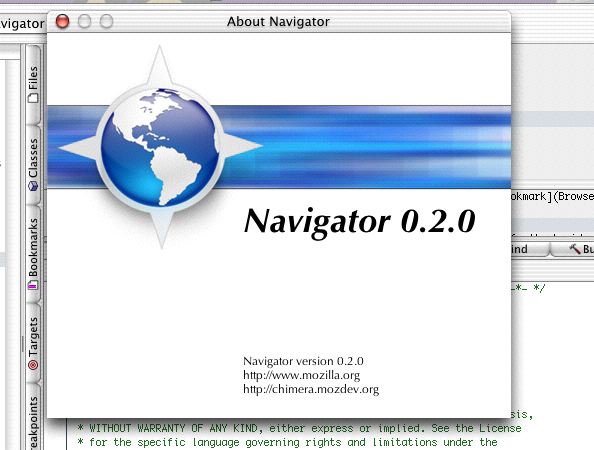Minimize the About Navigator window
The height and width of the screenshot is (450, 594).
coord(84,21)
